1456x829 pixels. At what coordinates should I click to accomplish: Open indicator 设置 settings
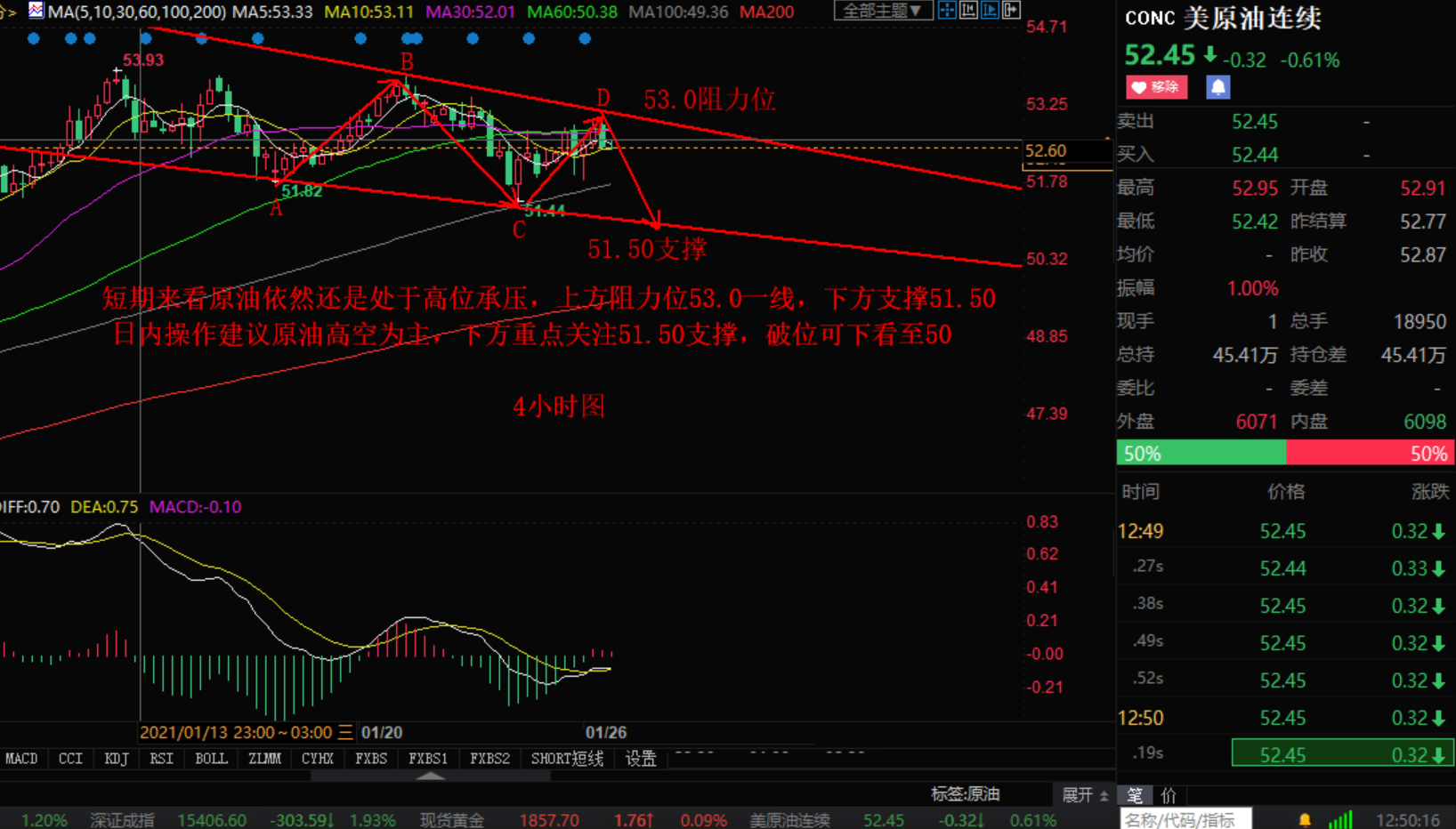(641, 759)
